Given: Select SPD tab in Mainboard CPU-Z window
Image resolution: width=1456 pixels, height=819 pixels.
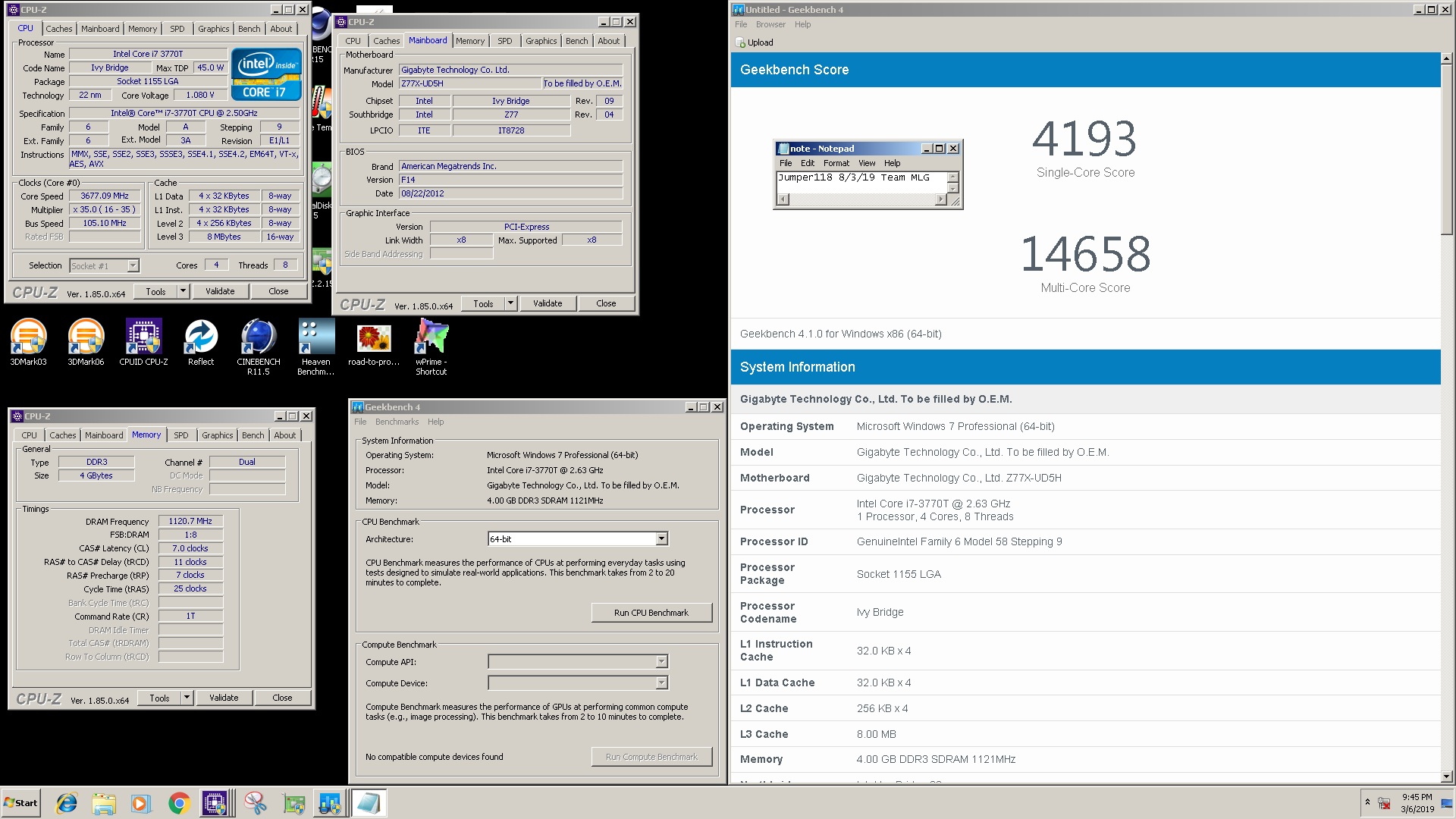Looking at the screenshot, I should point(505,41).
